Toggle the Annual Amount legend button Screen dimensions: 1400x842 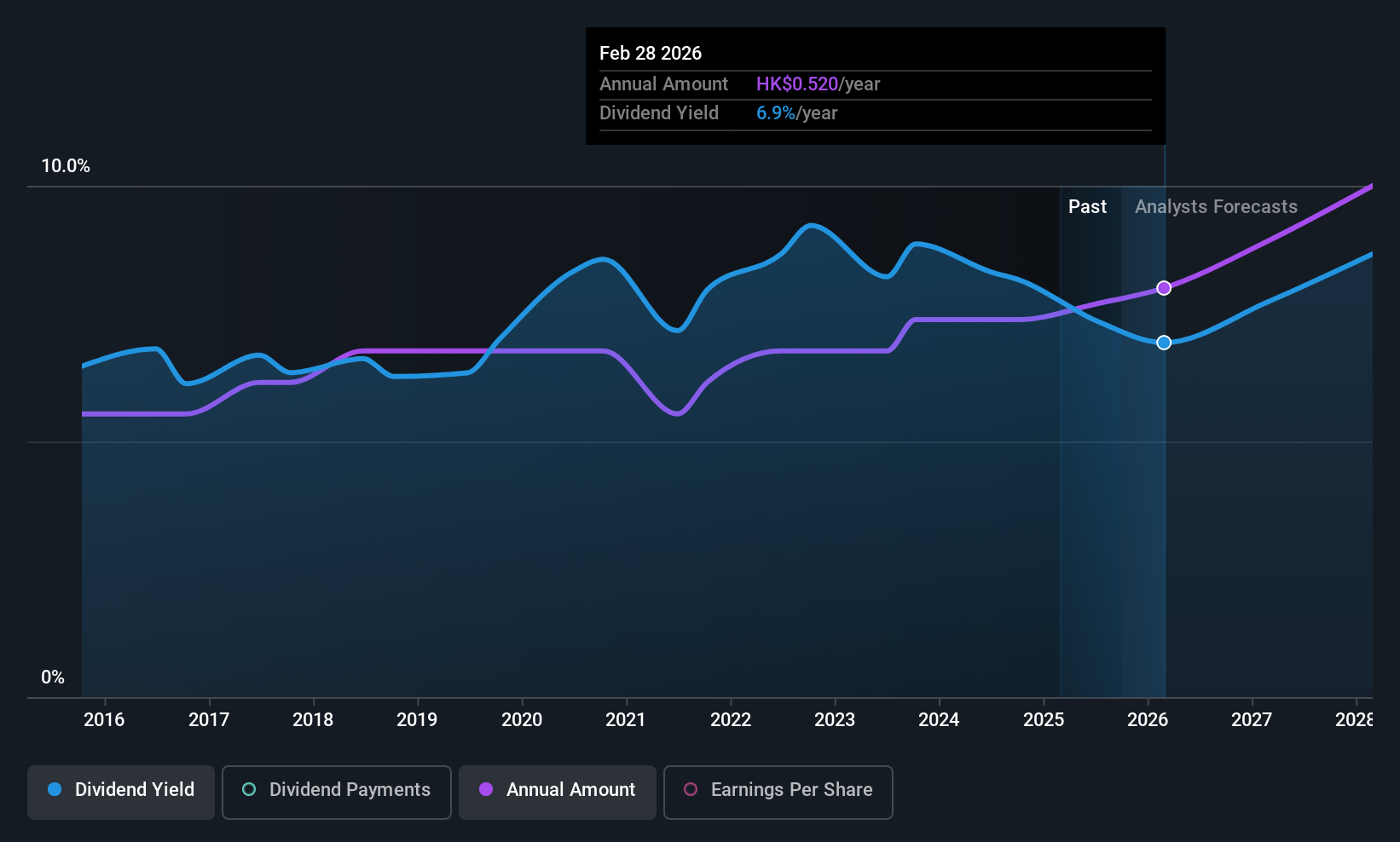click(558, 792)
